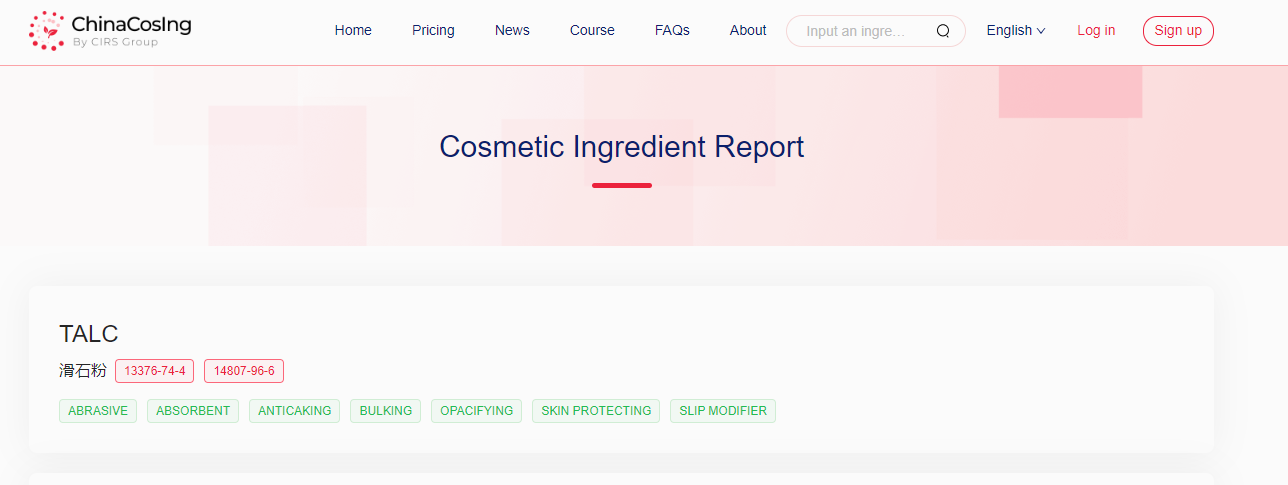Click the ABSORBENT function tag
The image size is (1288, 485).
(x=193, y=411)
